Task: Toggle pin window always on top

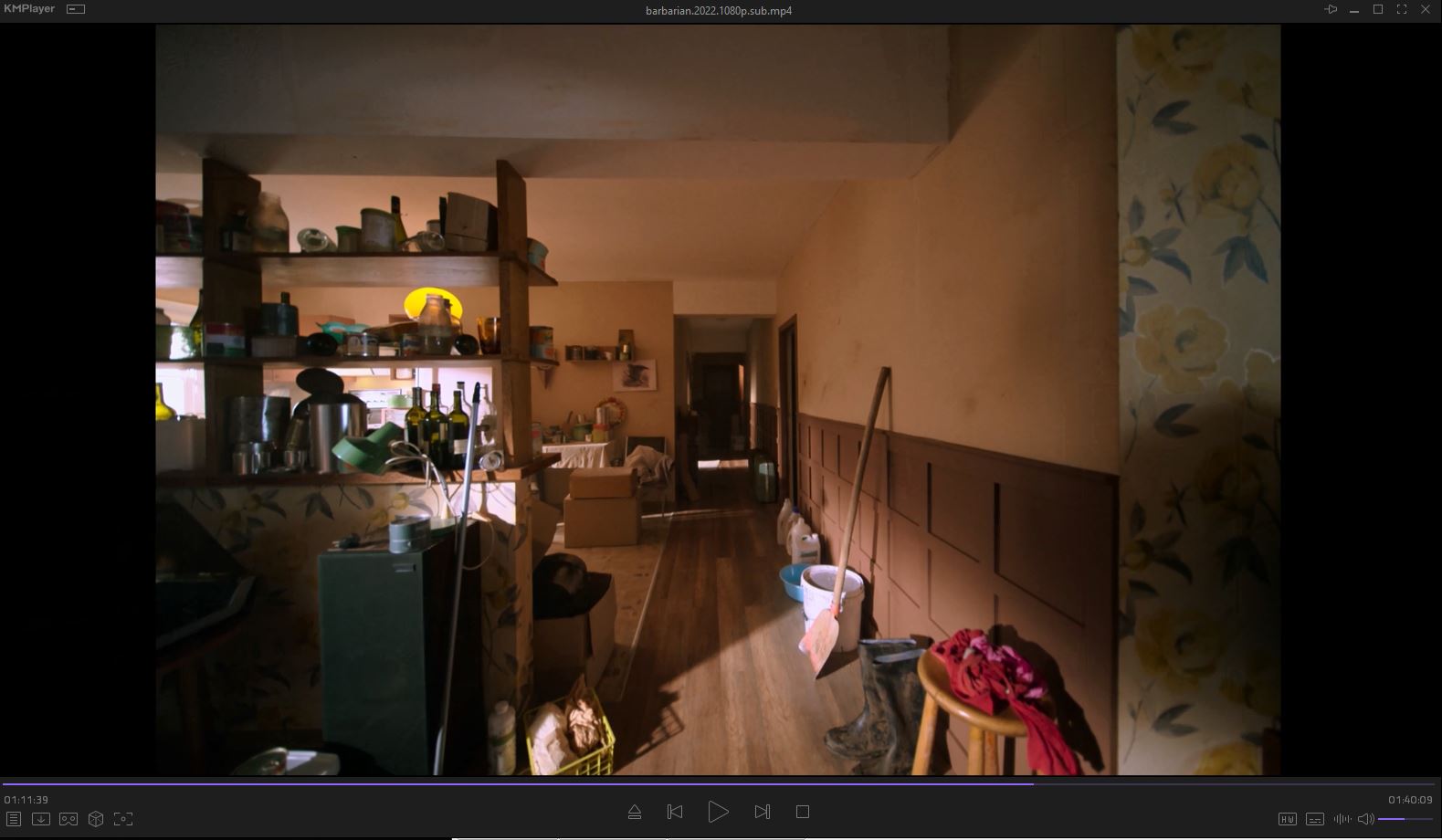Action: point(1331,9)
